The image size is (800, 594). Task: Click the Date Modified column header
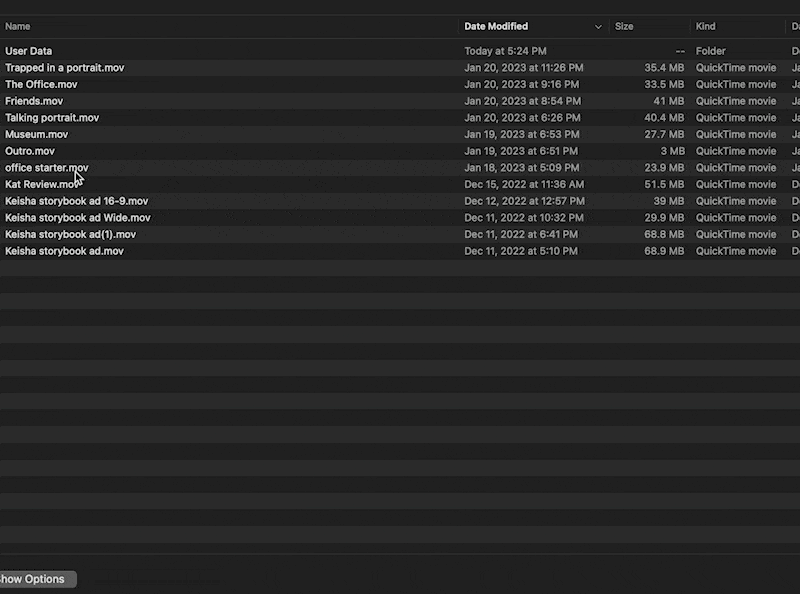pyautogui.click(x=496, y=27)
